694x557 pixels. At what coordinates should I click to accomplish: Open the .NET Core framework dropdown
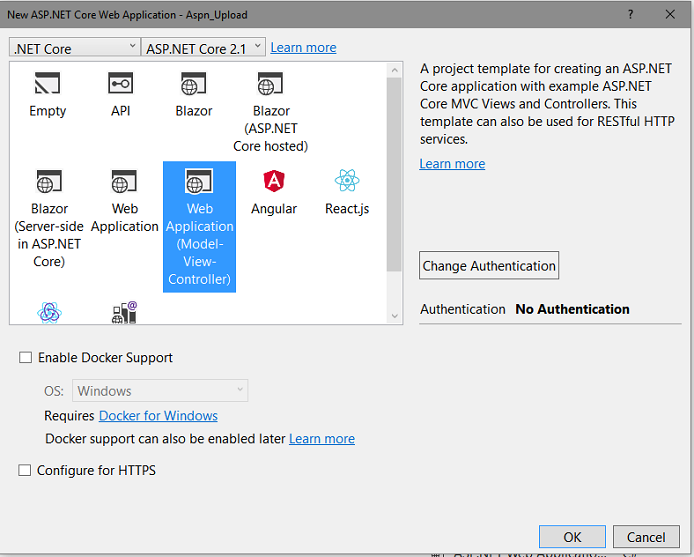74,47
